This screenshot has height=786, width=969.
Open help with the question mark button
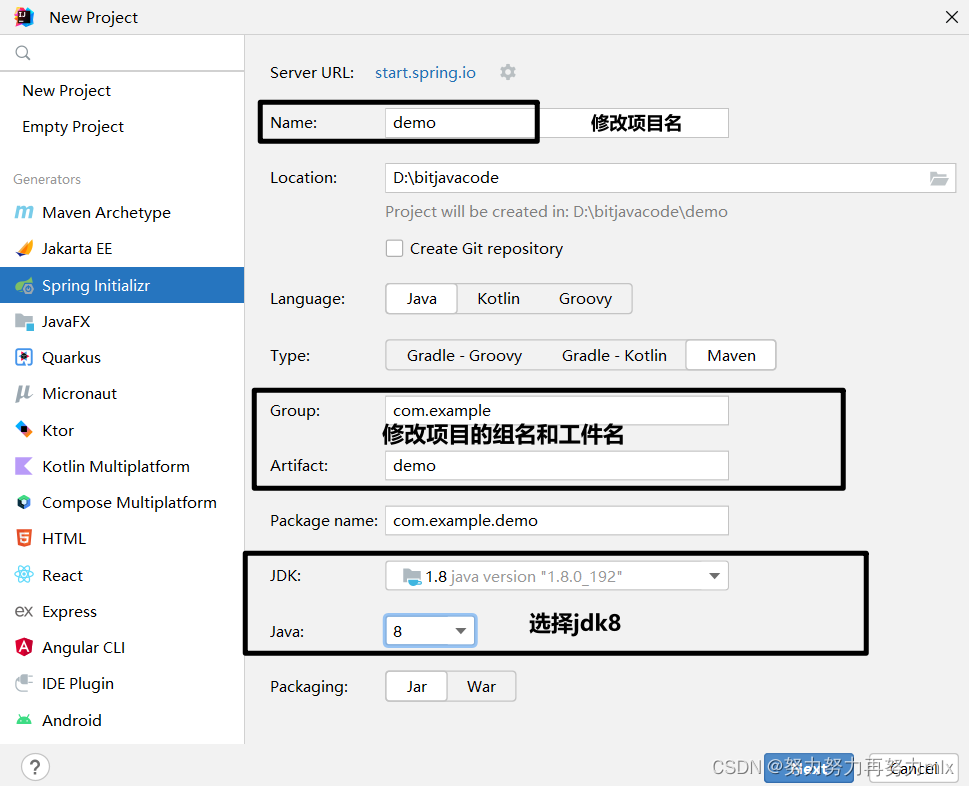35,767
